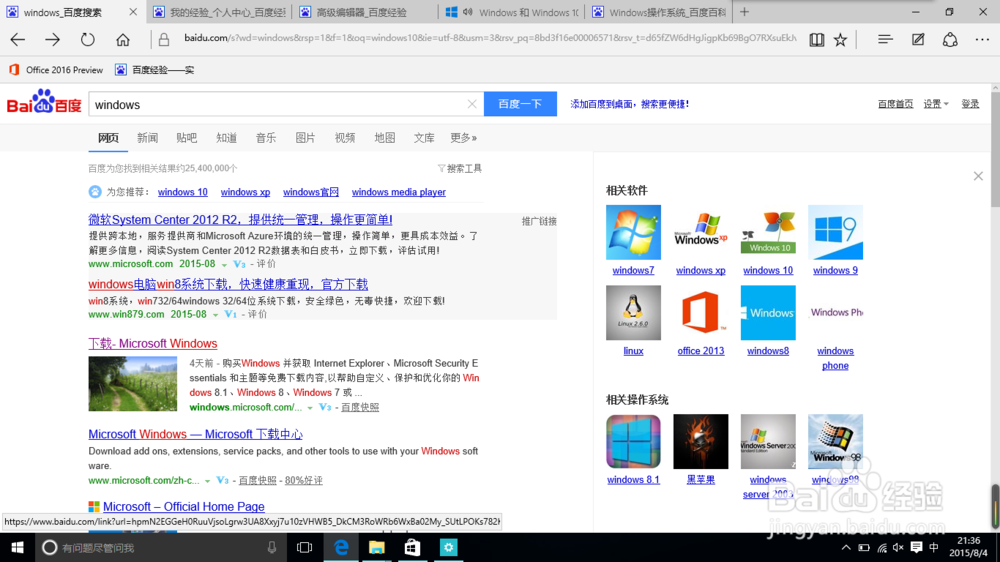Open Windows Server 2003 icon
Screen dimensions: 1000x562
[768, 441]
